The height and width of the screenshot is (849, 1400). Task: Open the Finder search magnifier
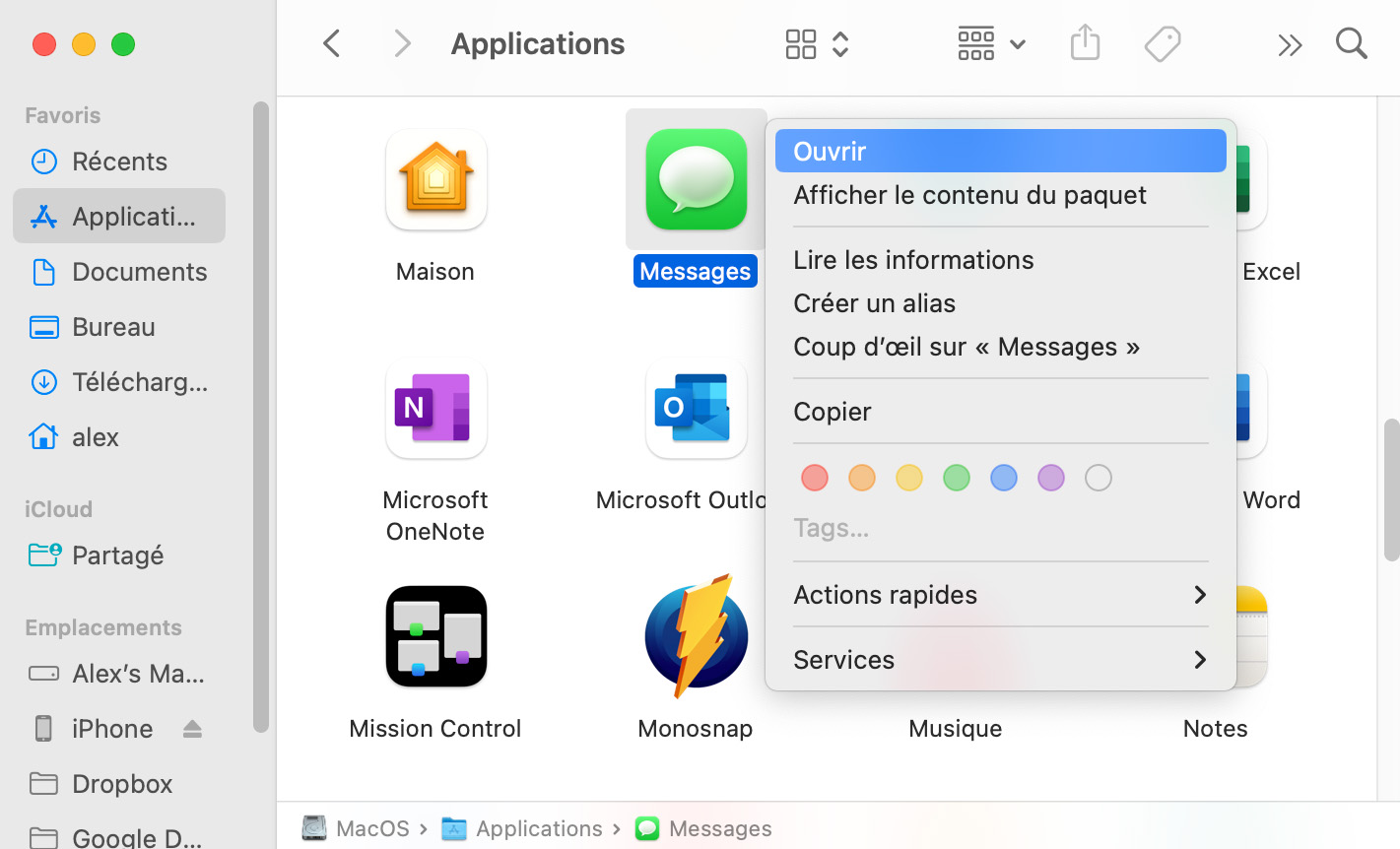point(1352,43)
